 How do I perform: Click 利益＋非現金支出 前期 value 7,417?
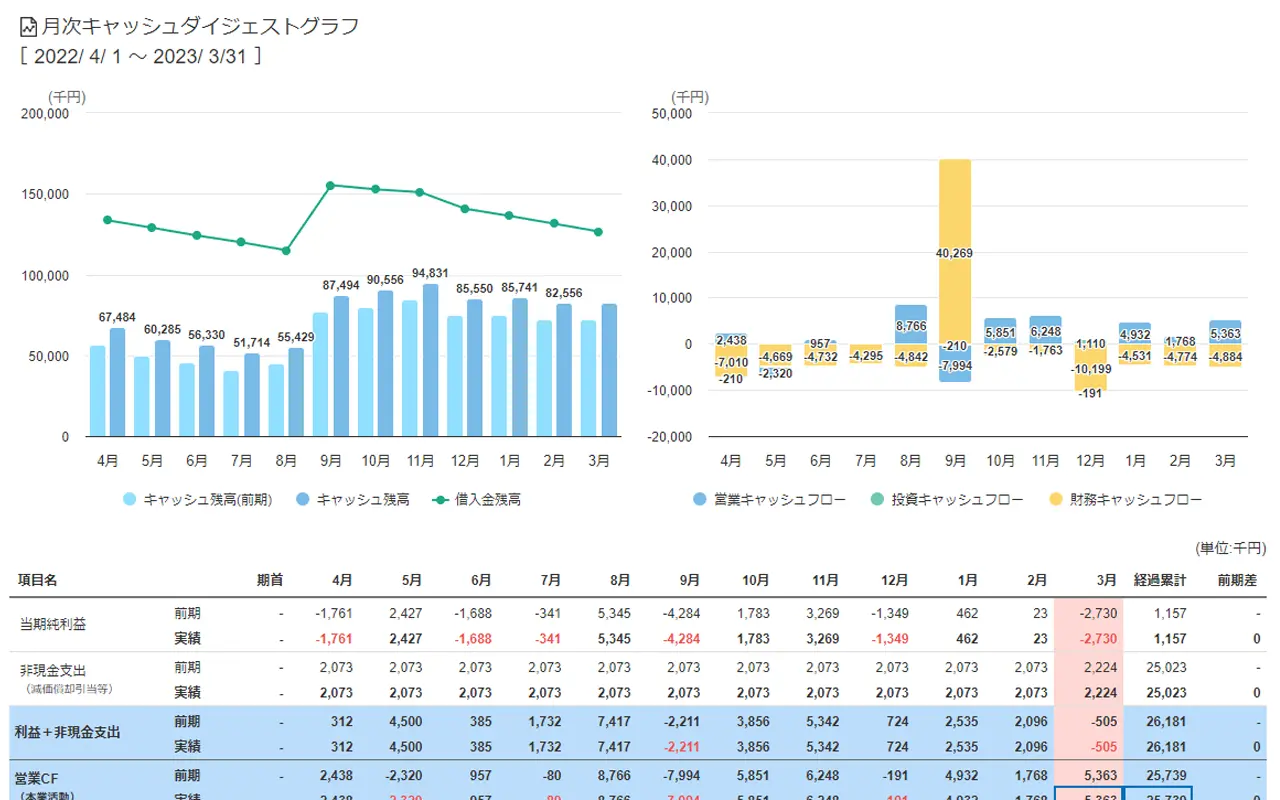[614, 721]
